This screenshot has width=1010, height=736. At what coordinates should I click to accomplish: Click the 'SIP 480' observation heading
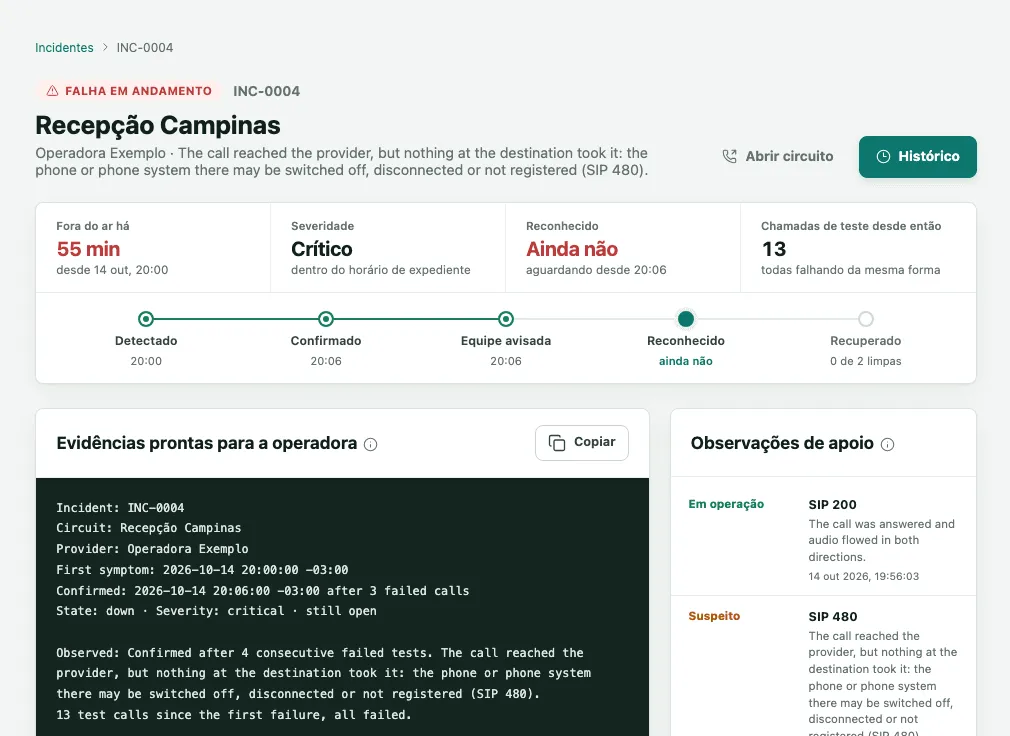tap(832, 617)
